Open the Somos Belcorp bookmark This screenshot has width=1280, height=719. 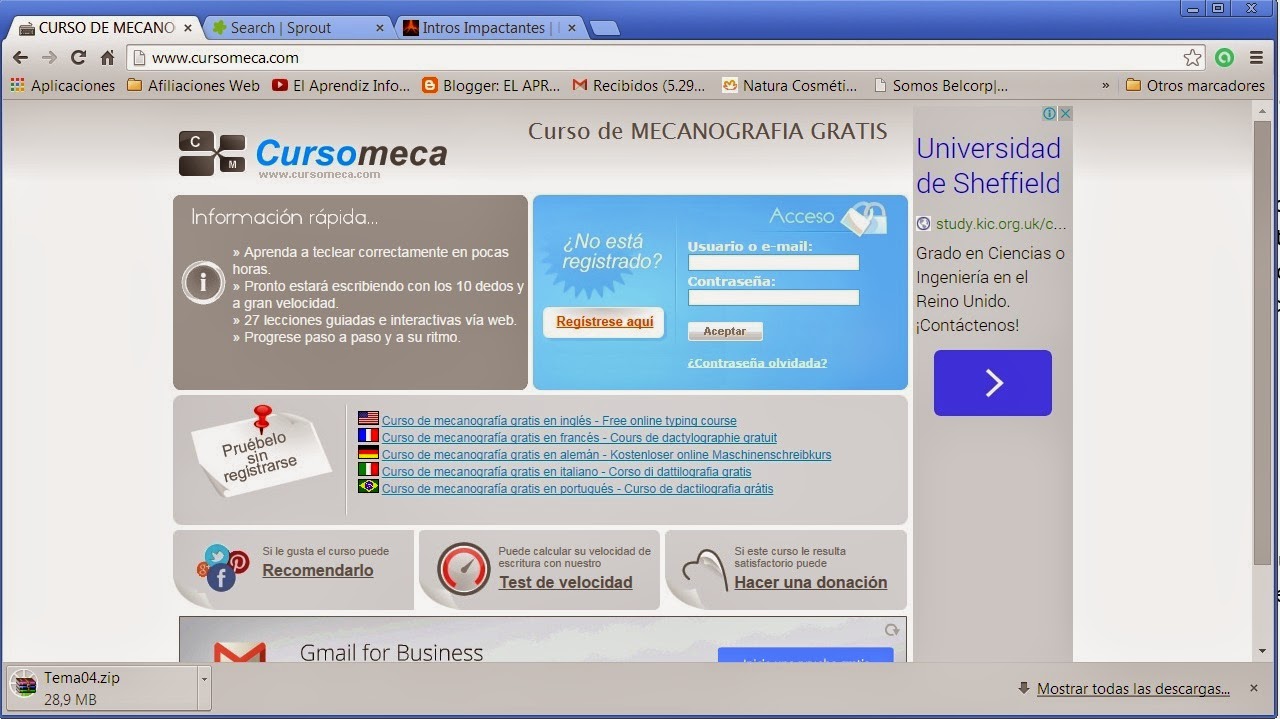[x=940, y=86]
